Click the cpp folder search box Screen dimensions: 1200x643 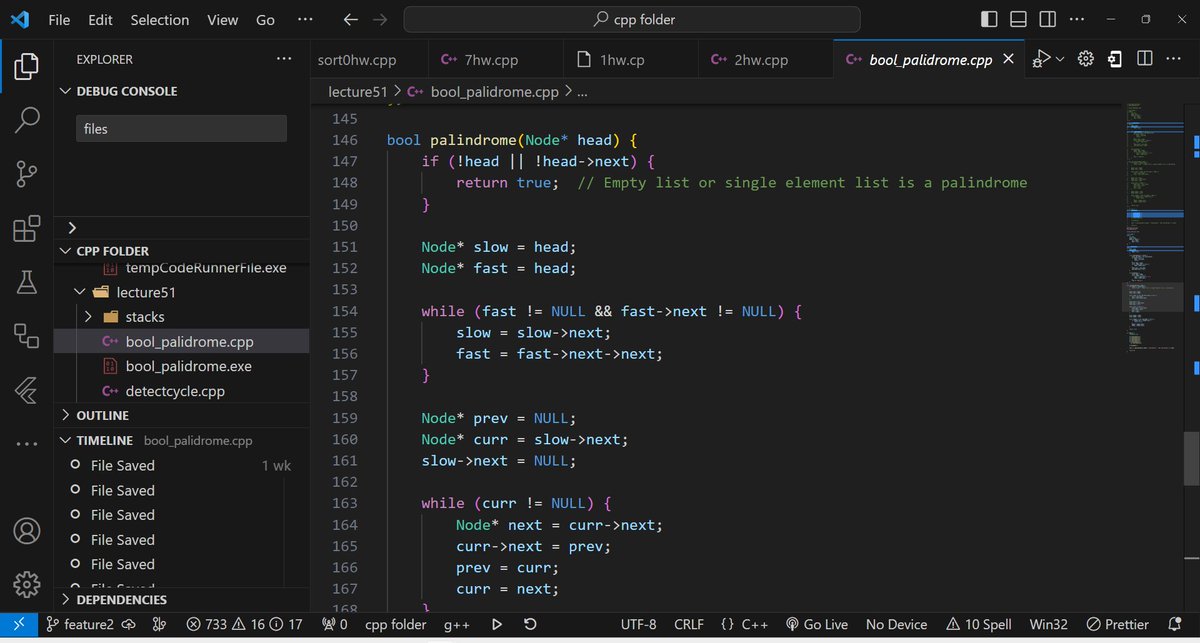pos(632,19)
